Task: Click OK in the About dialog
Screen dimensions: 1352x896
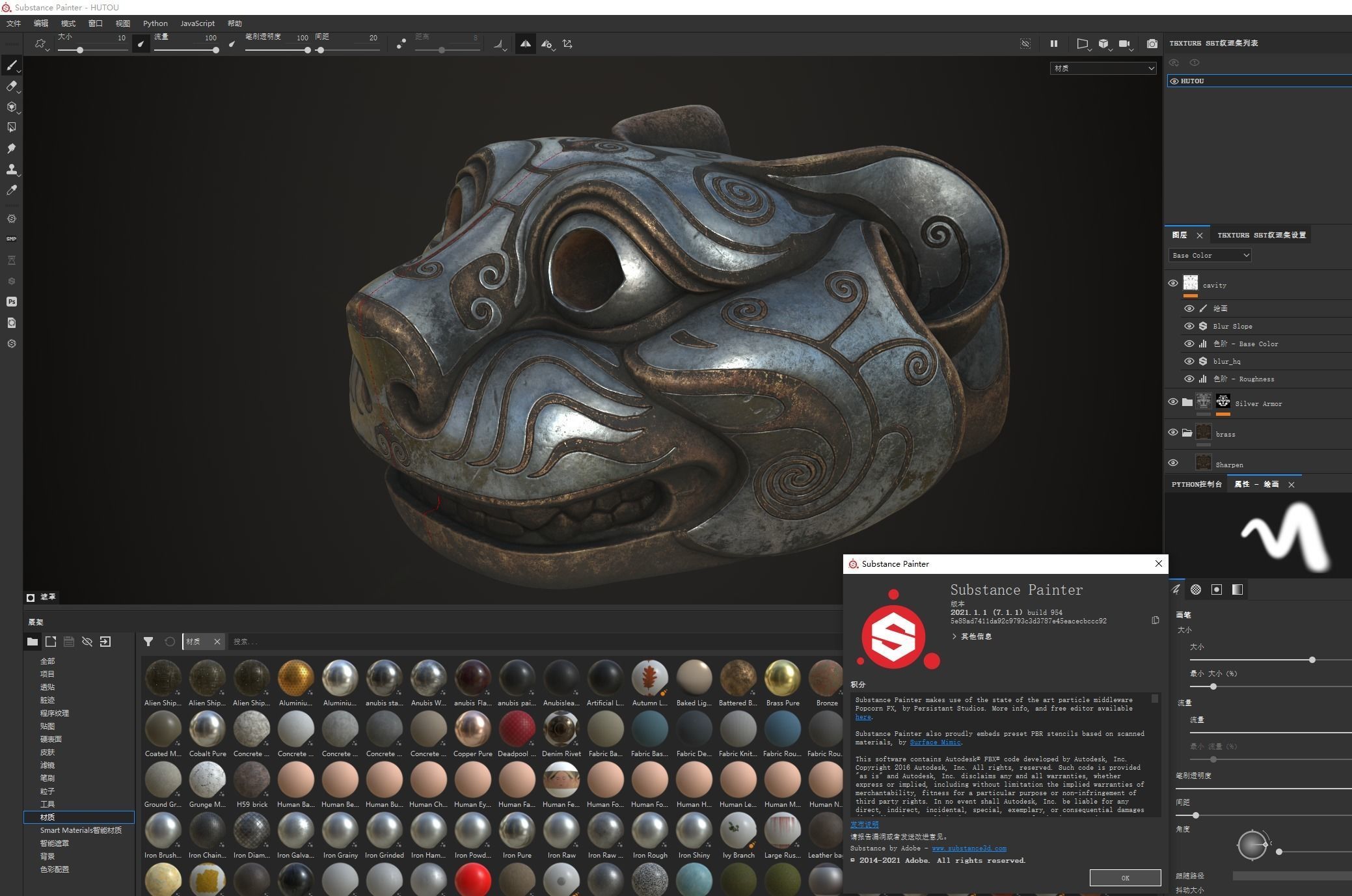Action: point(1125,878)
